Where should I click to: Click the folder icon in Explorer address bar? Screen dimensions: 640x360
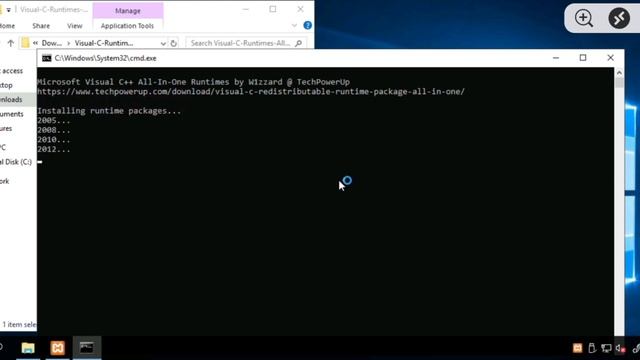point(25,43)
